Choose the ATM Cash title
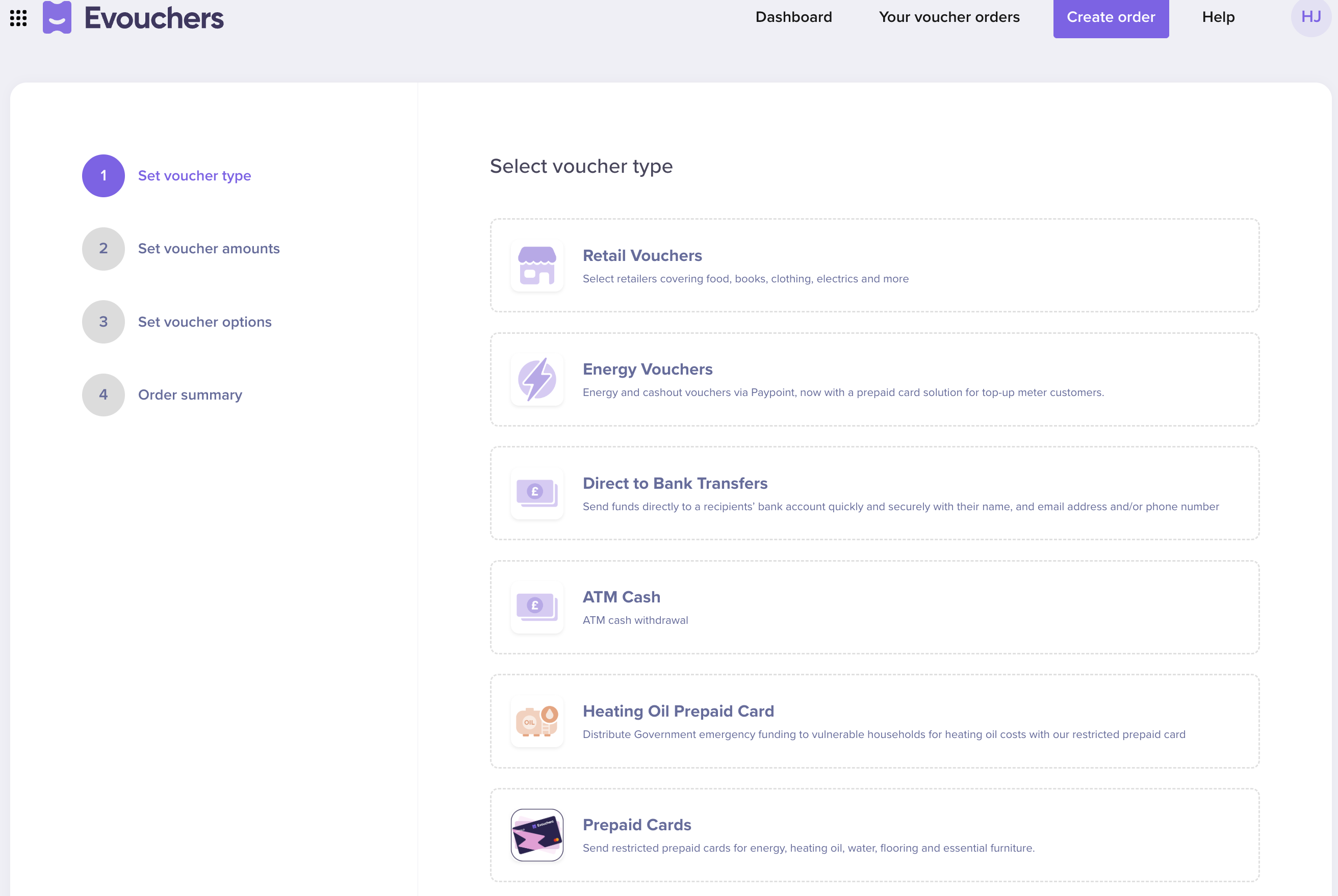1338x896 pixels. tap(621, 597)
